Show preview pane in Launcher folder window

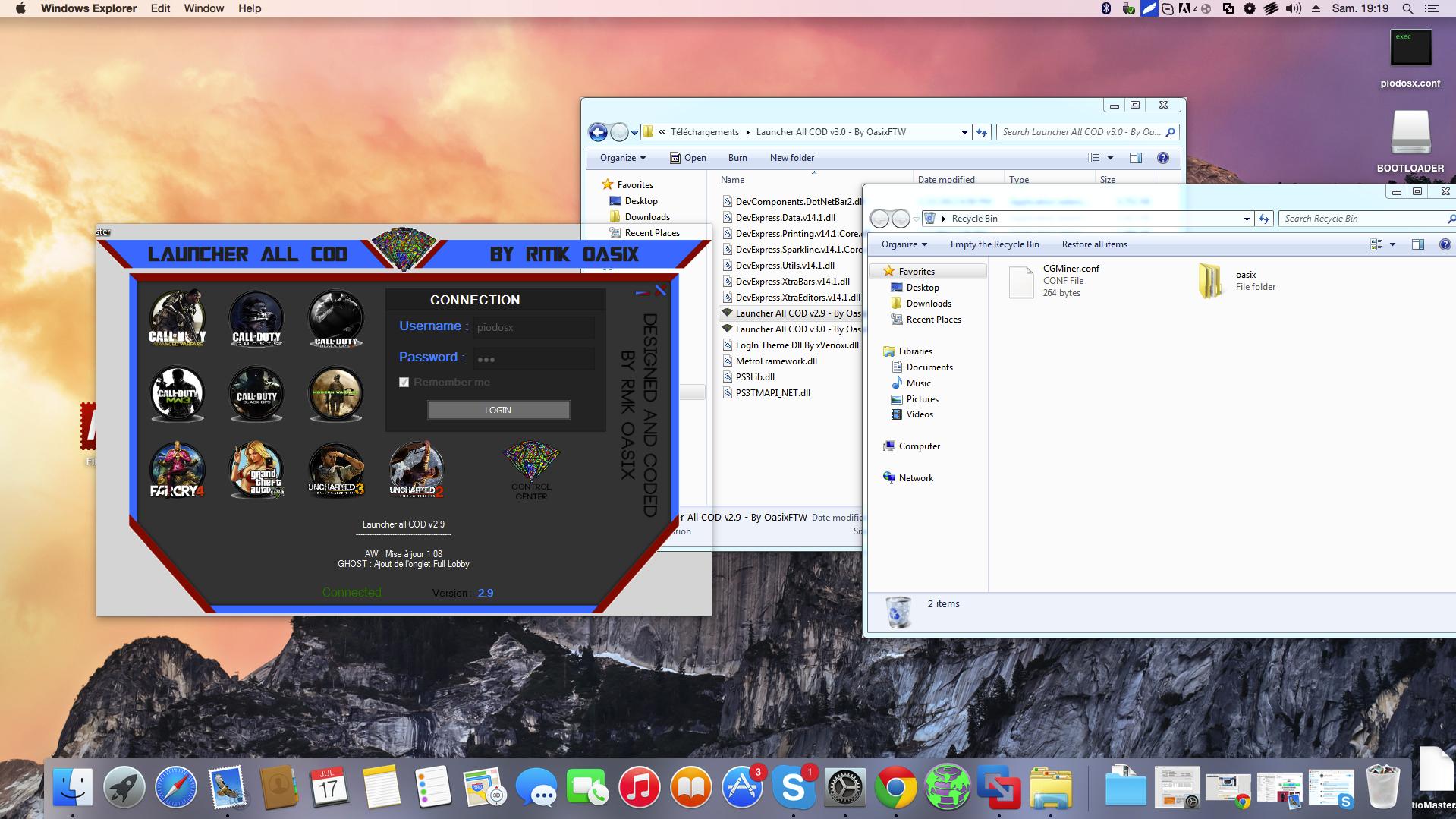pos(1136,158)
